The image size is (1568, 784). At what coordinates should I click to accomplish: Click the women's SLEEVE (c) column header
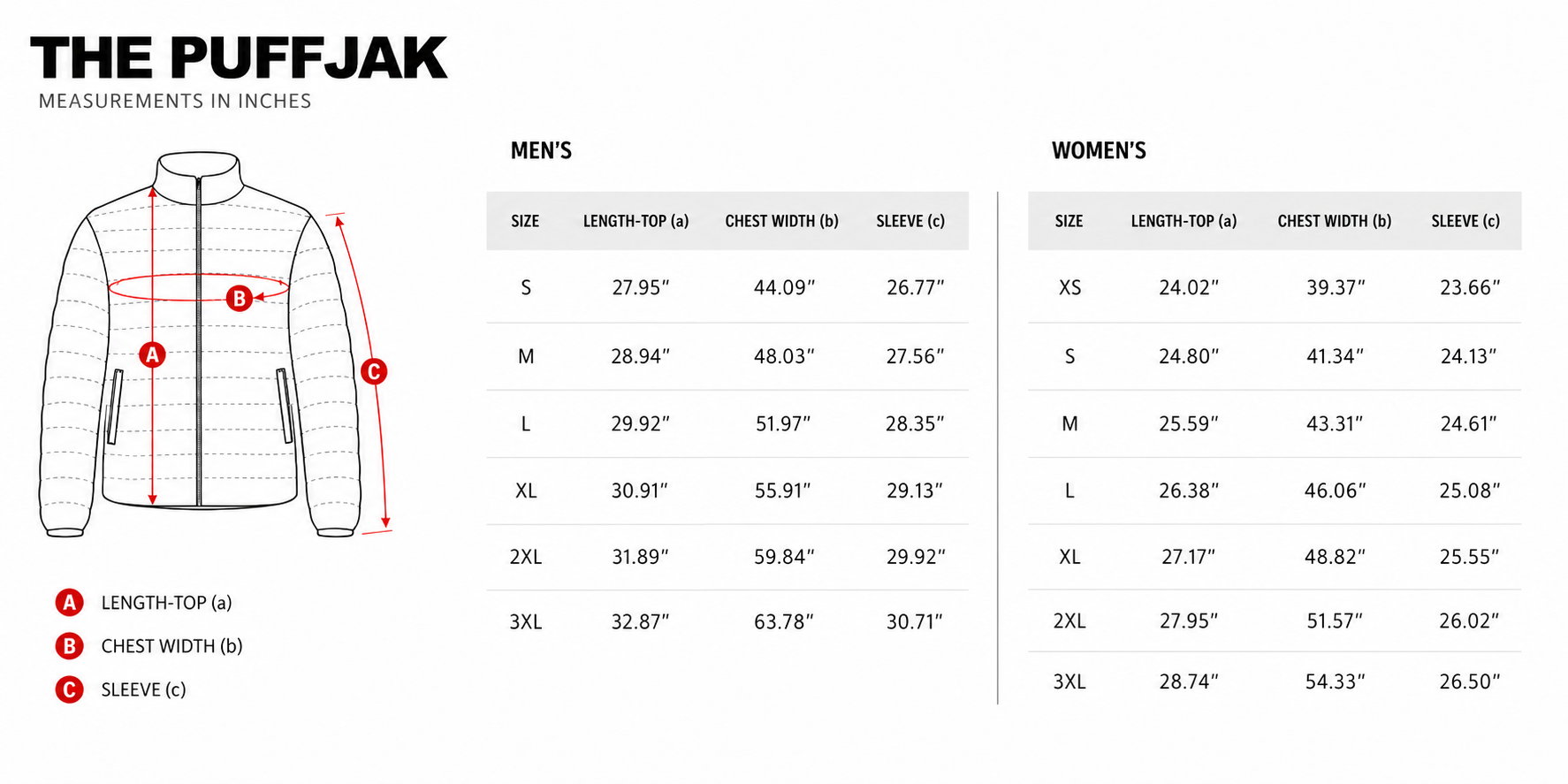point(1465,221)
